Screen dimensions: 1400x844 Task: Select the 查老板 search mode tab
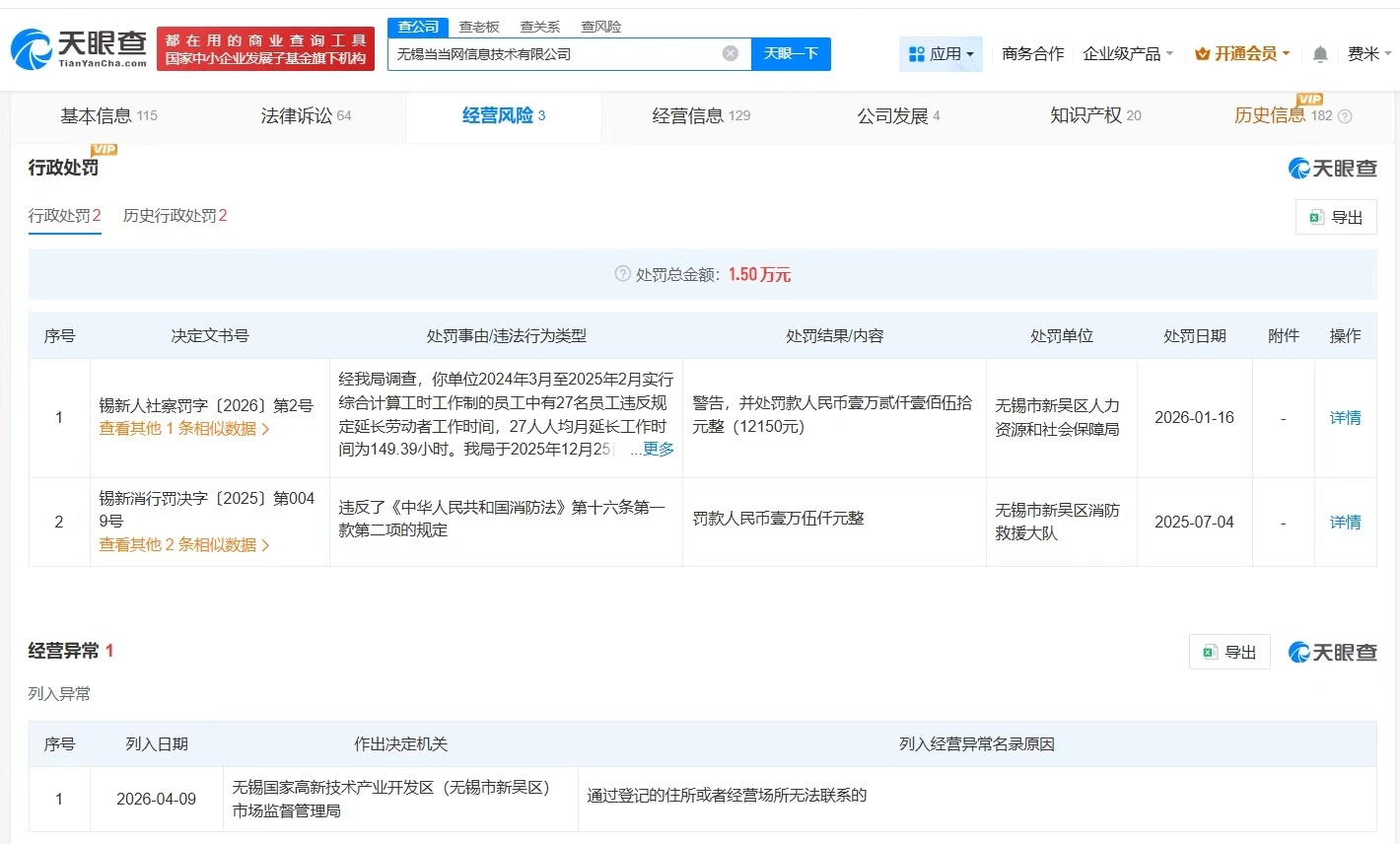[479, 27]
